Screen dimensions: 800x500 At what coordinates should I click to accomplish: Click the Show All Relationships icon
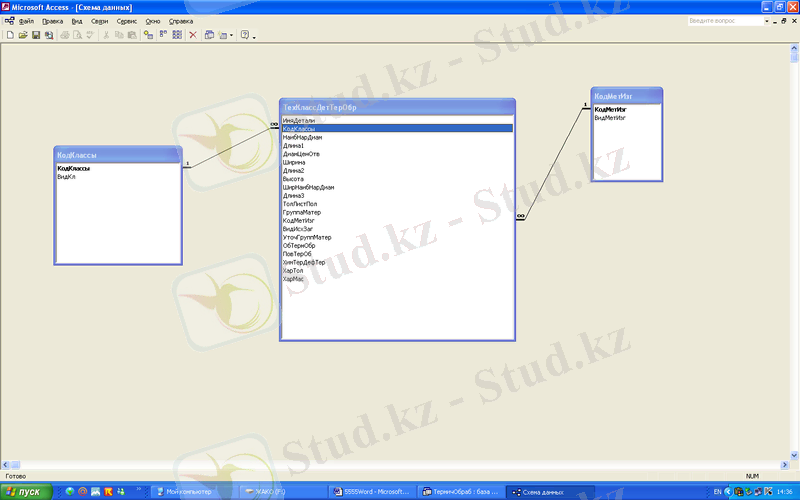click(177, 35)
